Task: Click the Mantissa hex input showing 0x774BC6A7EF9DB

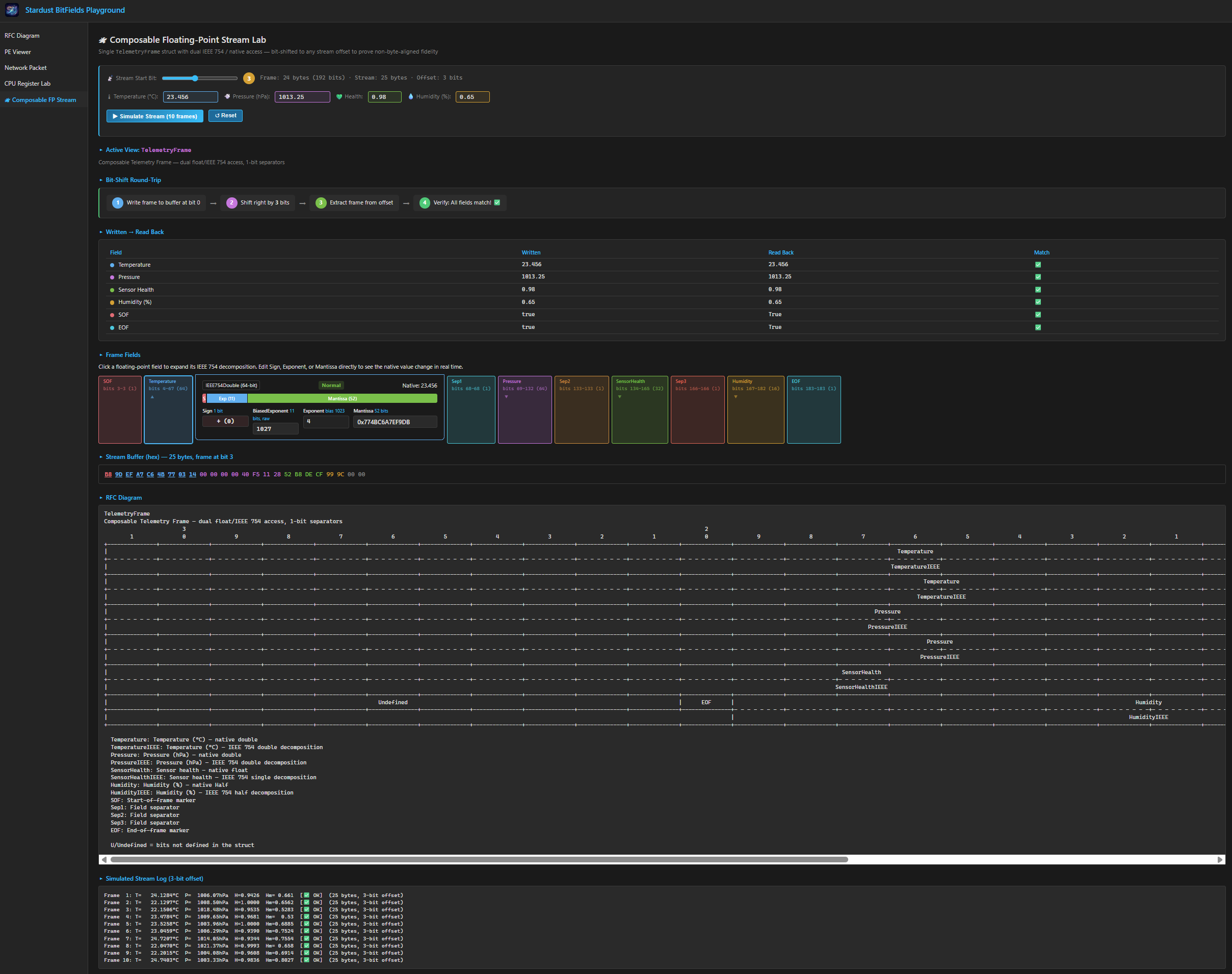Action: coord(395,422)
